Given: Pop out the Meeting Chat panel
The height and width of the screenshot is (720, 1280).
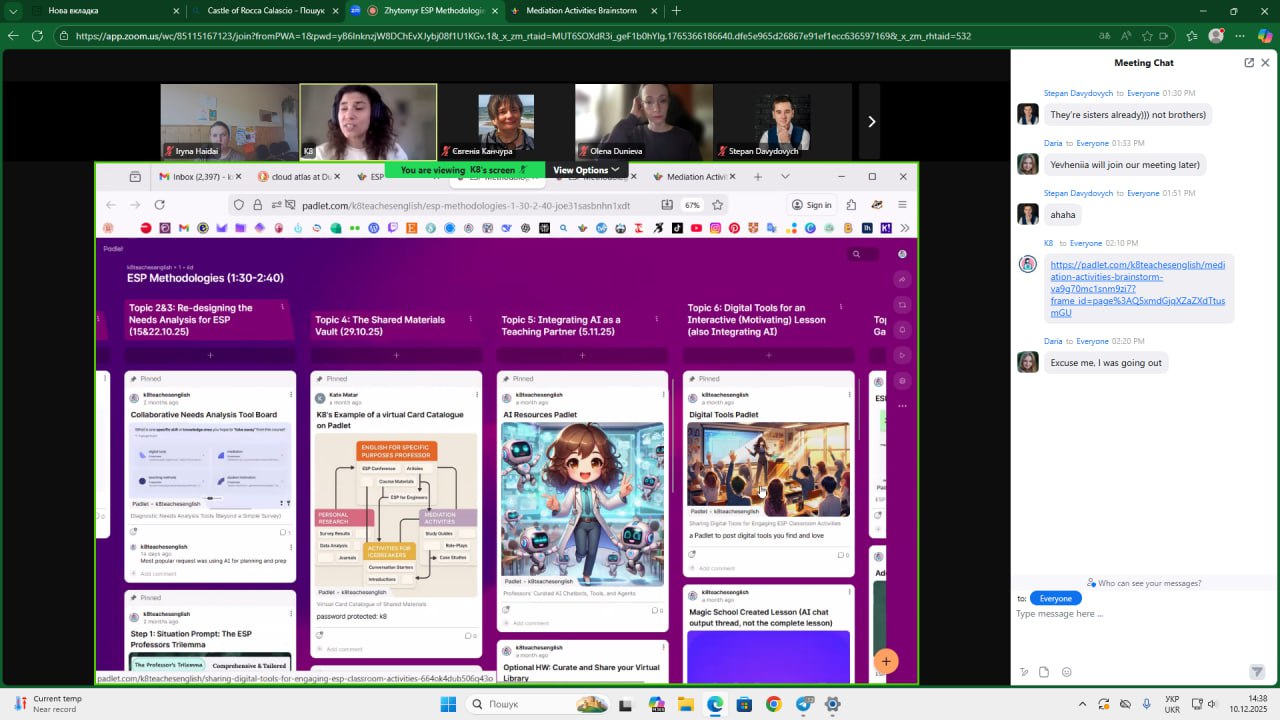Looking at the screenshot, I should click(x=1249, y=62).
